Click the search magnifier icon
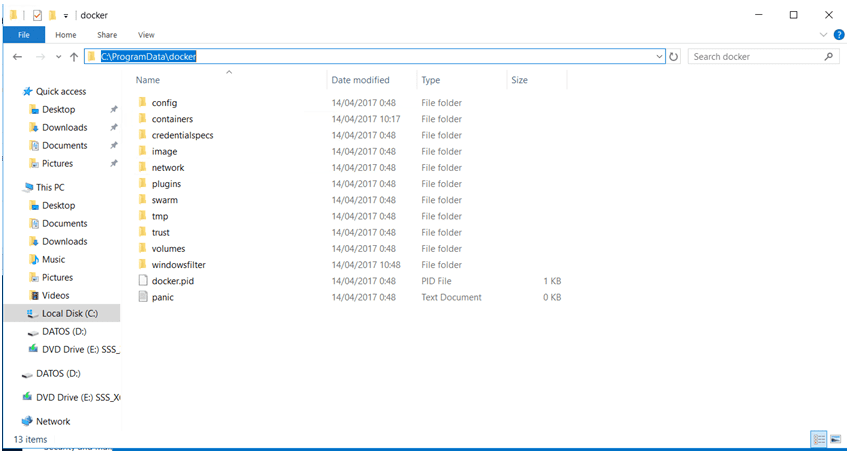Image resolution: width=848 pixels, height=451 pixels. pyautogui.click(x=829, y=57)
